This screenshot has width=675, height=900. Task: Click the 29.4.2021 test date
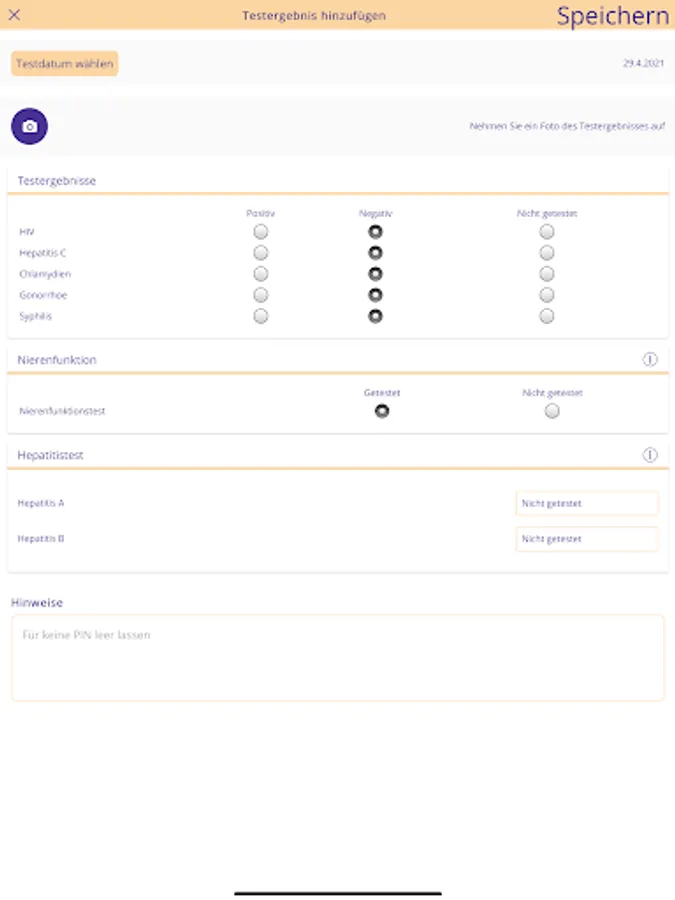(x=643, y=64)
